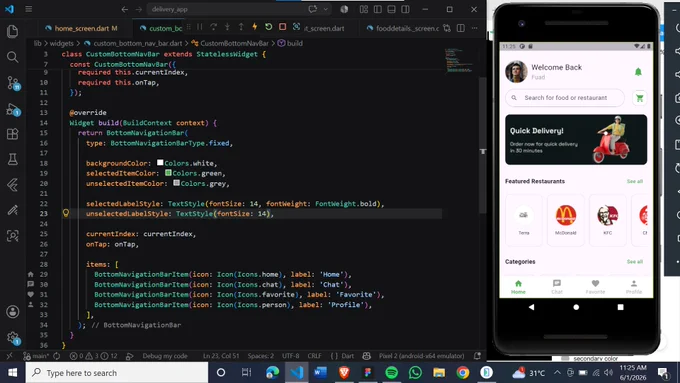Click the widgets breadcrumb segment
Viewport: 680px width, 383px height.
pyautogui.click(x=61, y=43)
